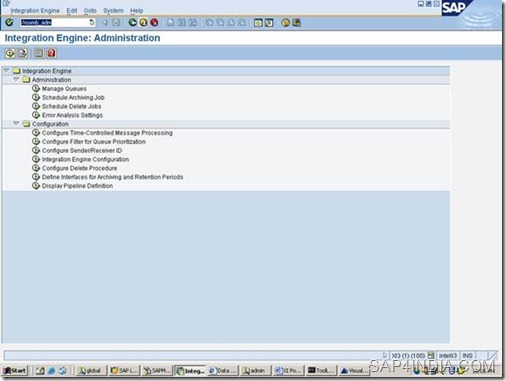The image size is (506, 381).
Task: Open the command field history dropdown
Action: [x=92, y=22]
